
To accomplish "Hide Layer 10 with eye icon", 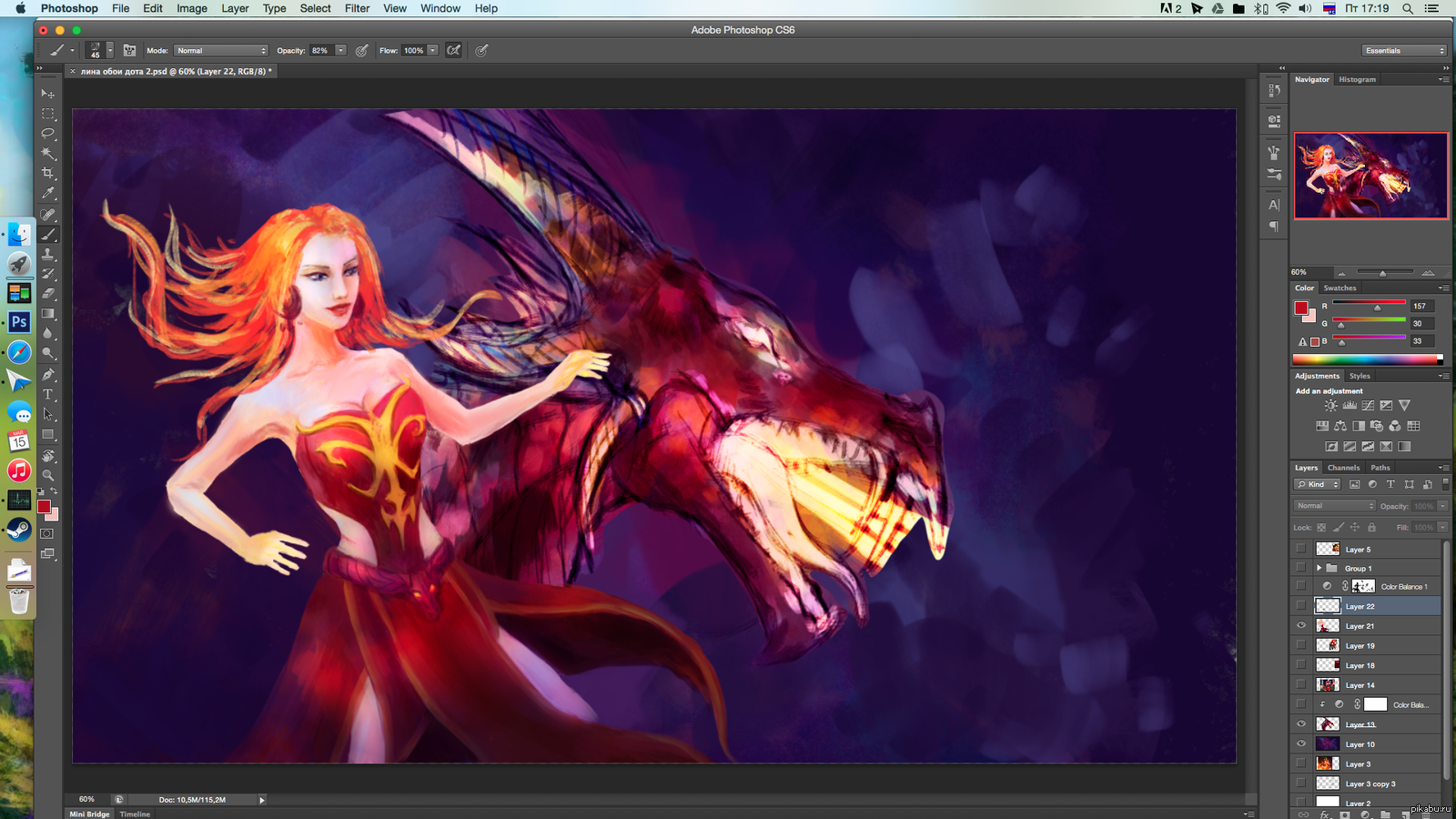I will coord(1301,744).
